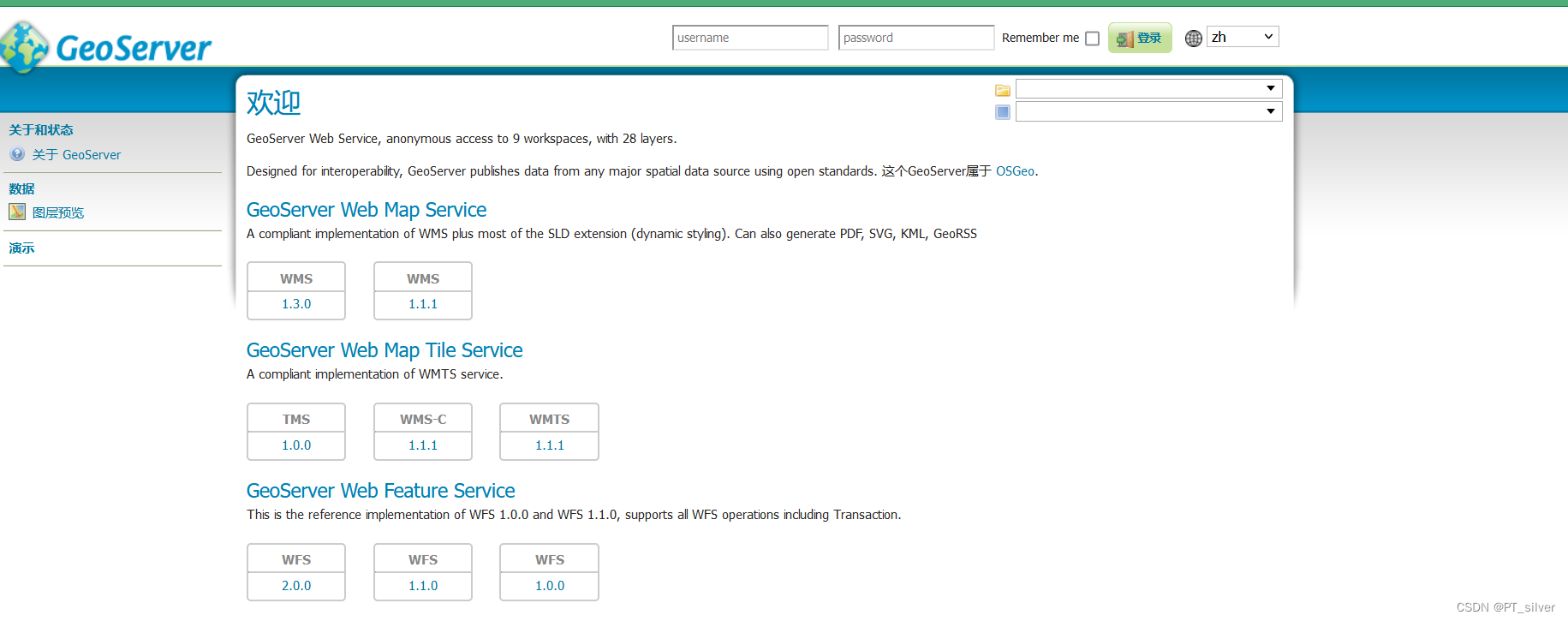Viewport: 1568px width, 621px height.
Task: Click the 欢迎 welcome heading
Action: click(273, 103)
